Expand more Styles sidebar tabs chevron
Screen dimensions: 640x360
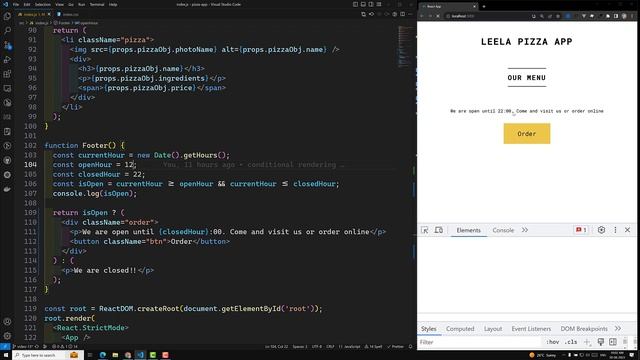tap(618, 329)
